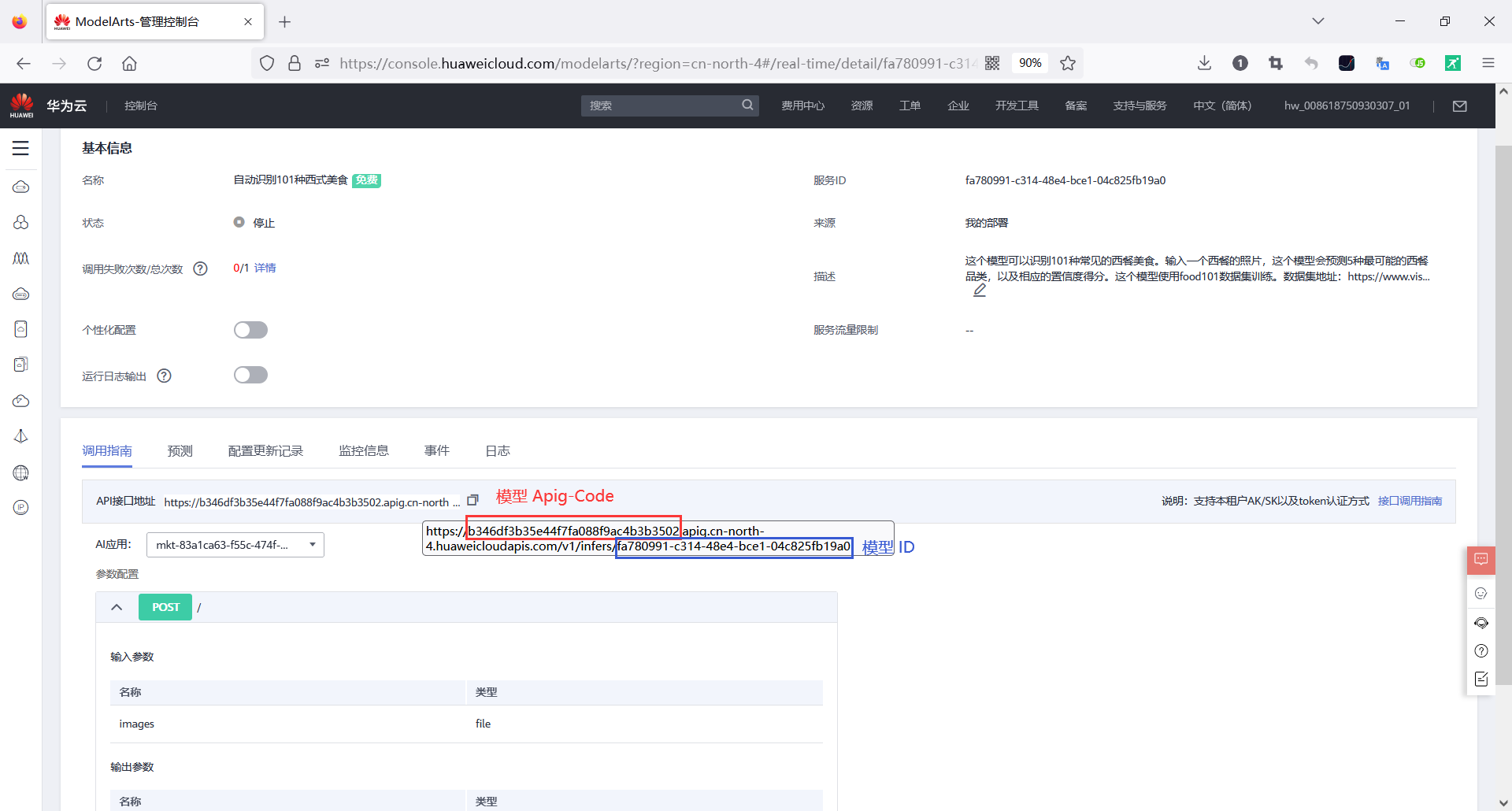Click the translate extension icon in the browser toolbar

pos(1382,63)
